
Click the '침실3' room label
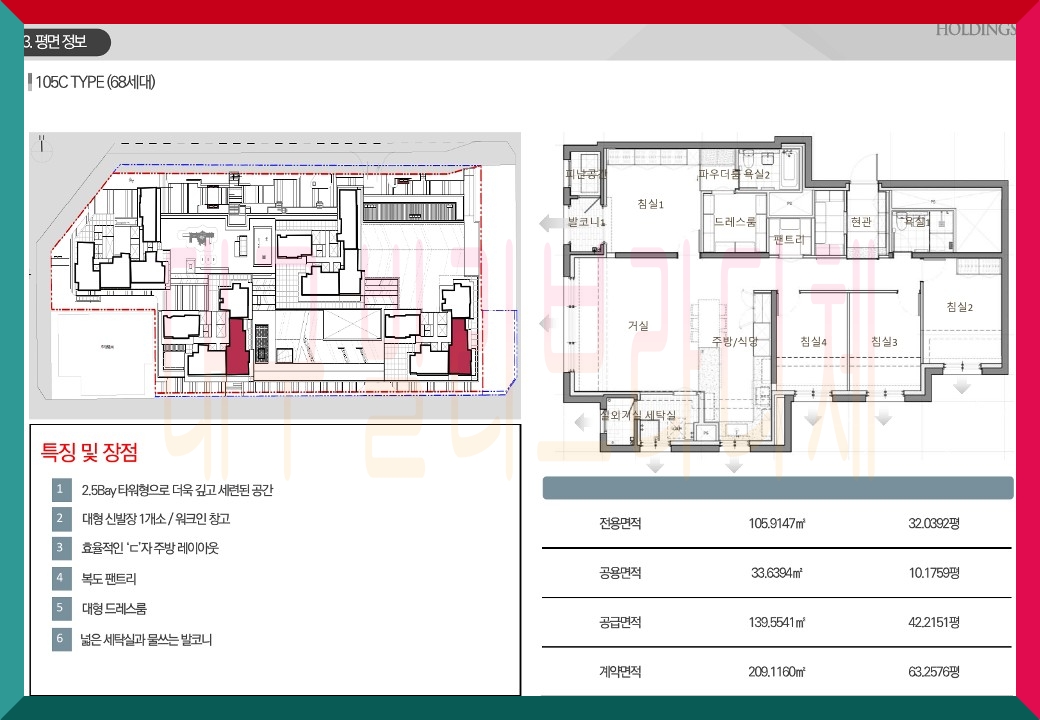(x=884, y=341)
